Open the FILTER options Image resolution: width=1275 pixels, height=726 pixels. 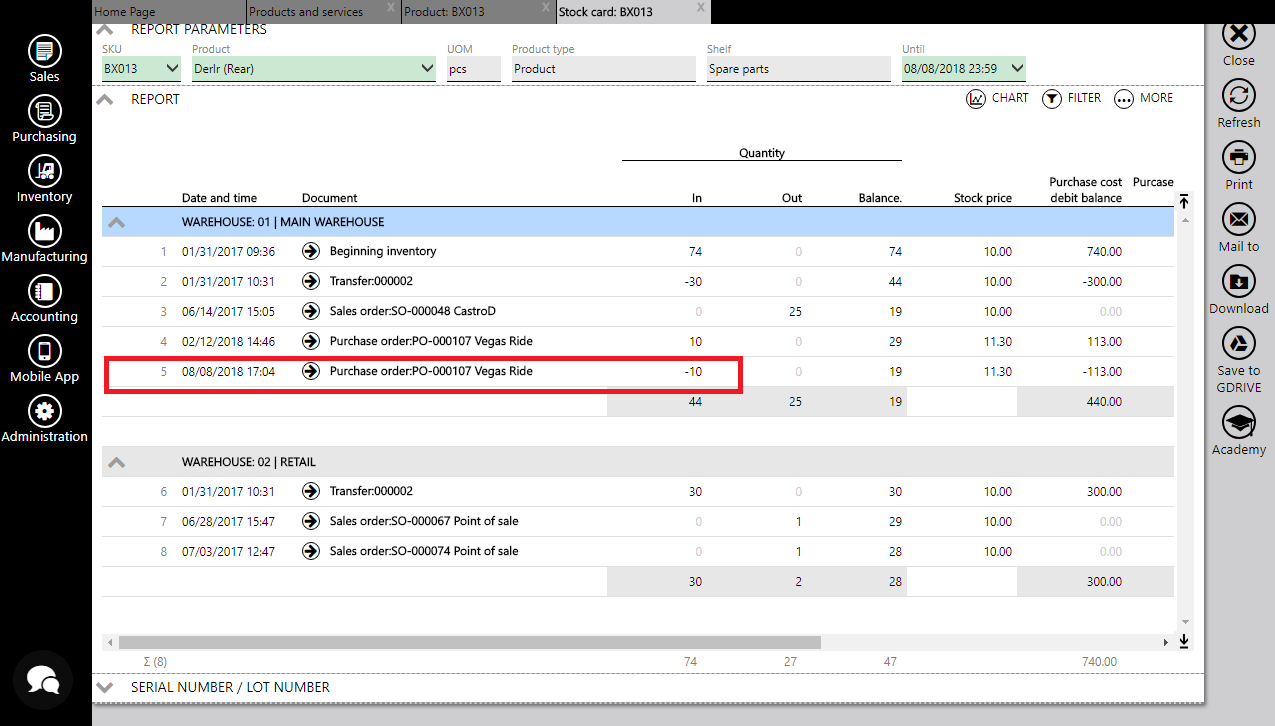click(1071, 98)
